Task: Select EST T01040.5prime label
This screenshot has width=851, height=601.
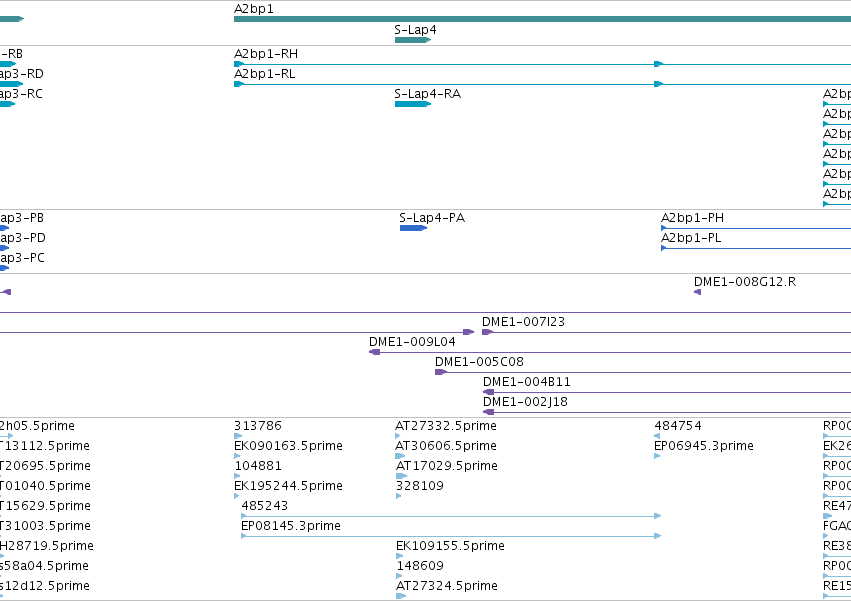Action: [45, 486]
